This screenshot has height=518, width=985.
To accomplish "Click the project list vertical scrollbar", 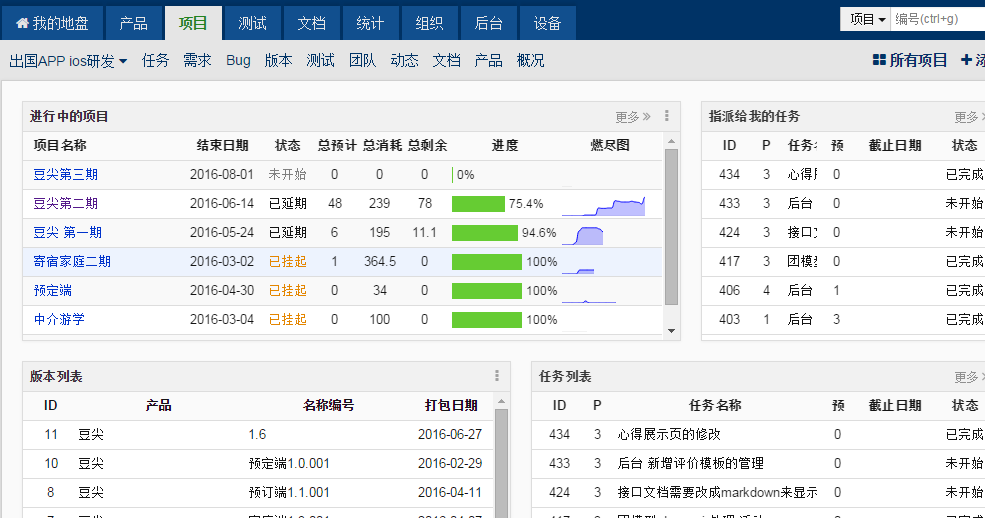I will pyautogui.click(x=671, y=230).
